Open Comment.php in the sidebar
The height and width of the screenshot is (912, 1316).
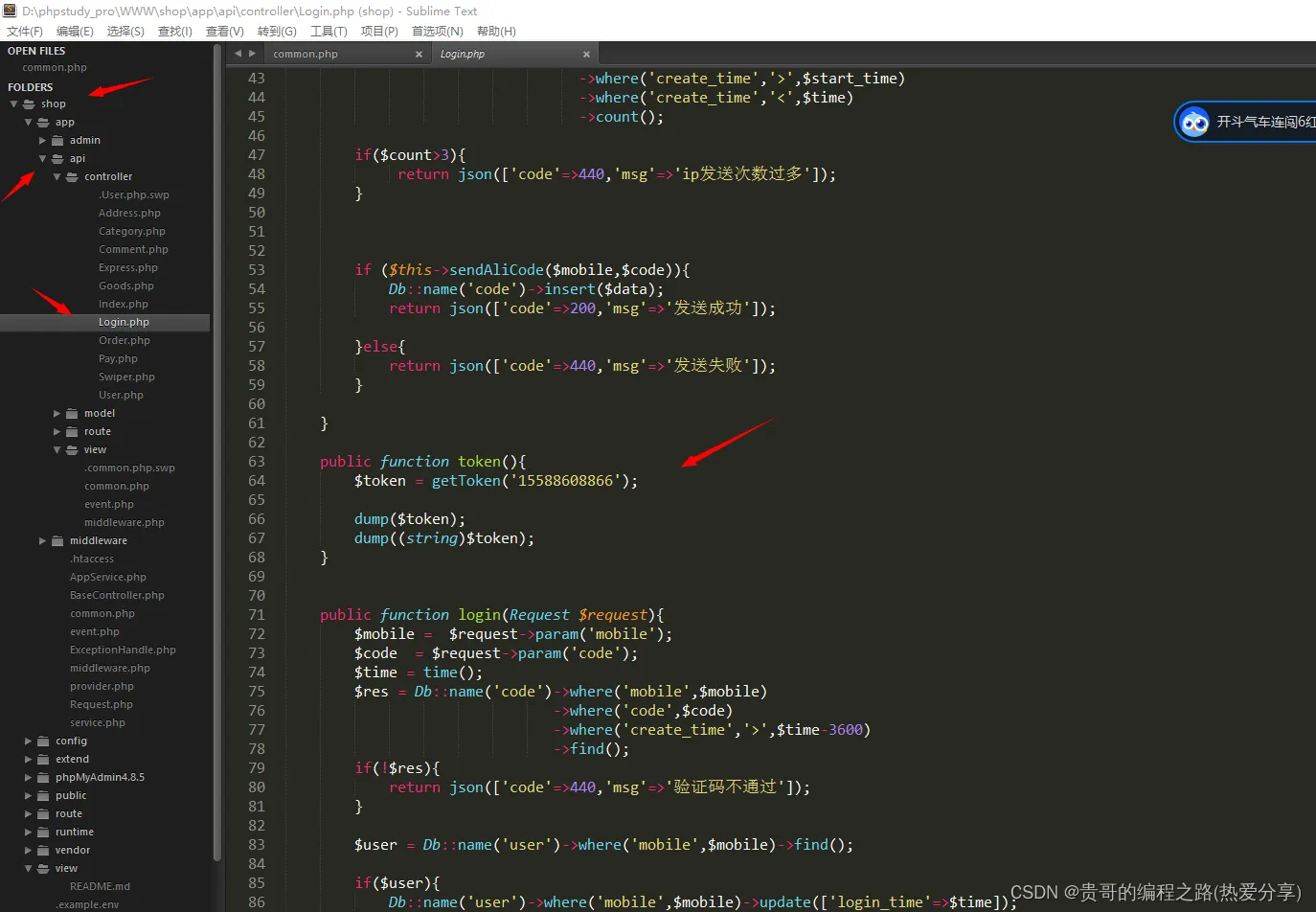pos(133,249)
